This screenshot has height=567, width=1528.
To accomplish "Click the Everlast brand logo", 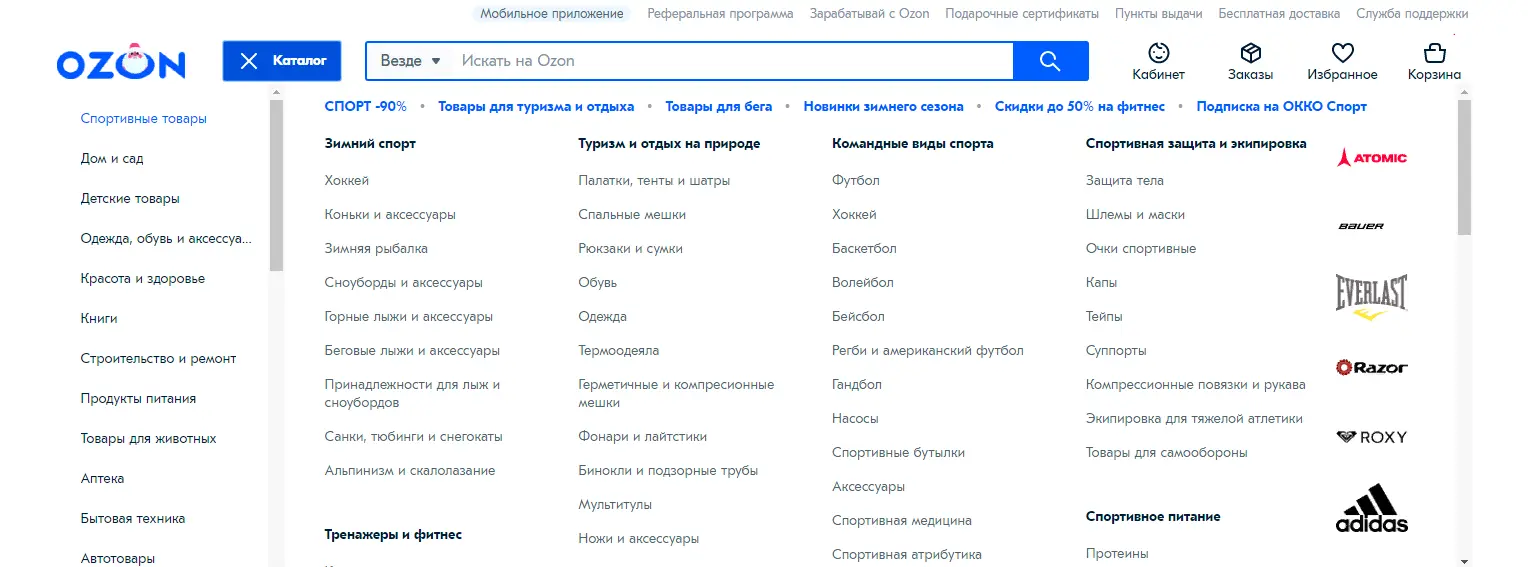I will coord(1371,296).
